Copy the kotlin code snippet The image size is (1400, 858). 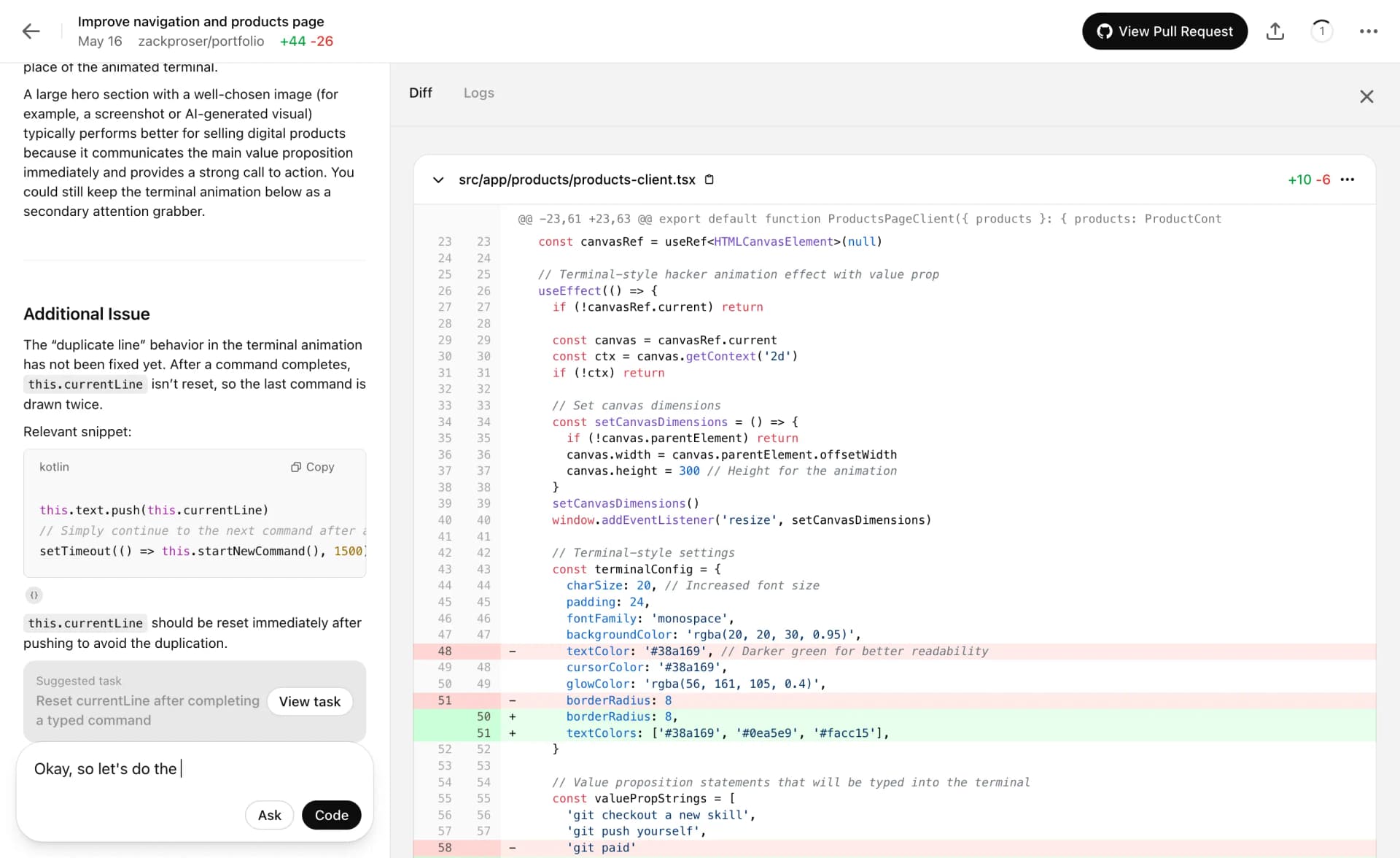coord(313,467)
